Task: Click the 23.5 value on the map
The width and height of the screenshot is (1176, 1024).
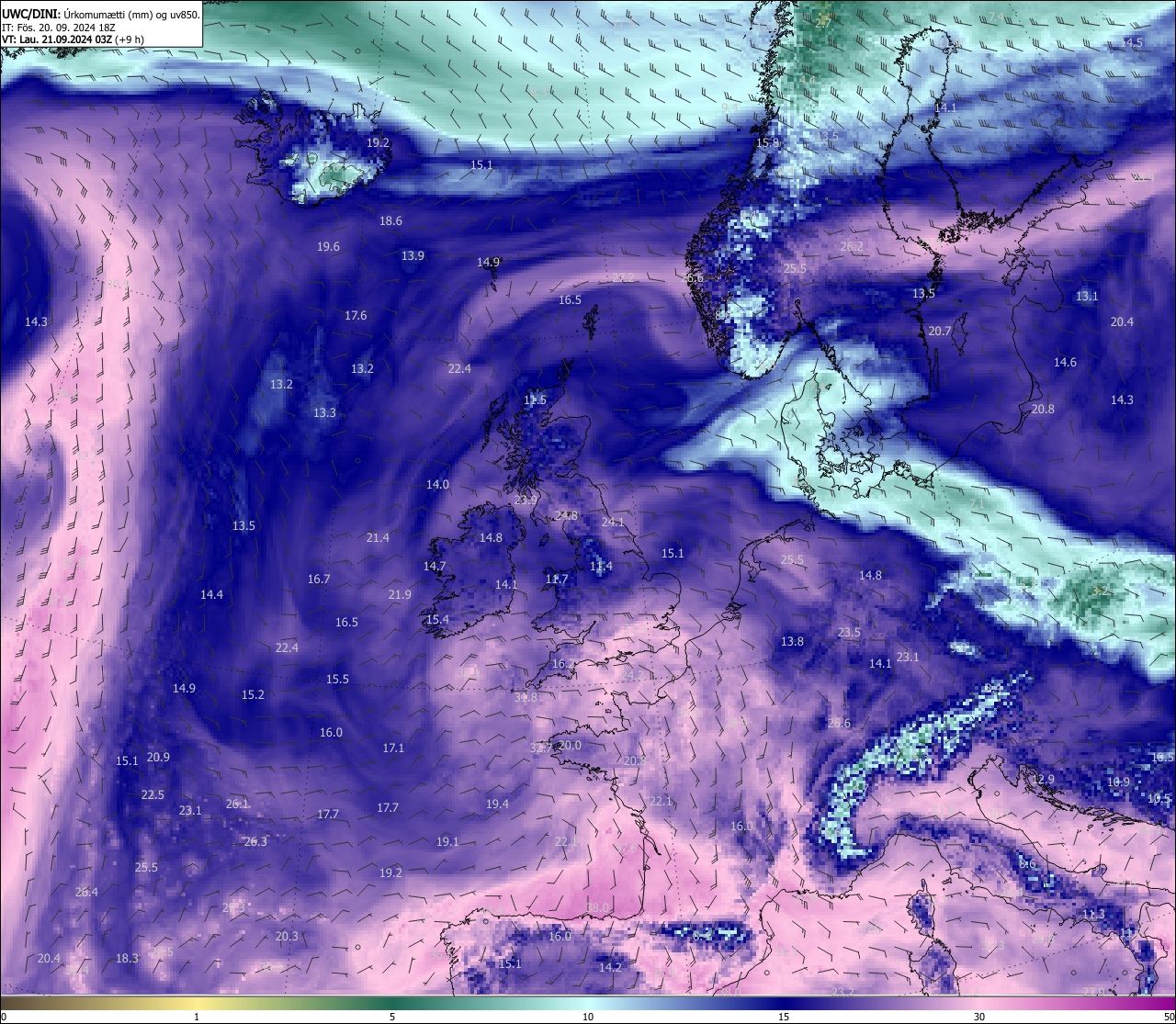Action: (x=849, y=632)
